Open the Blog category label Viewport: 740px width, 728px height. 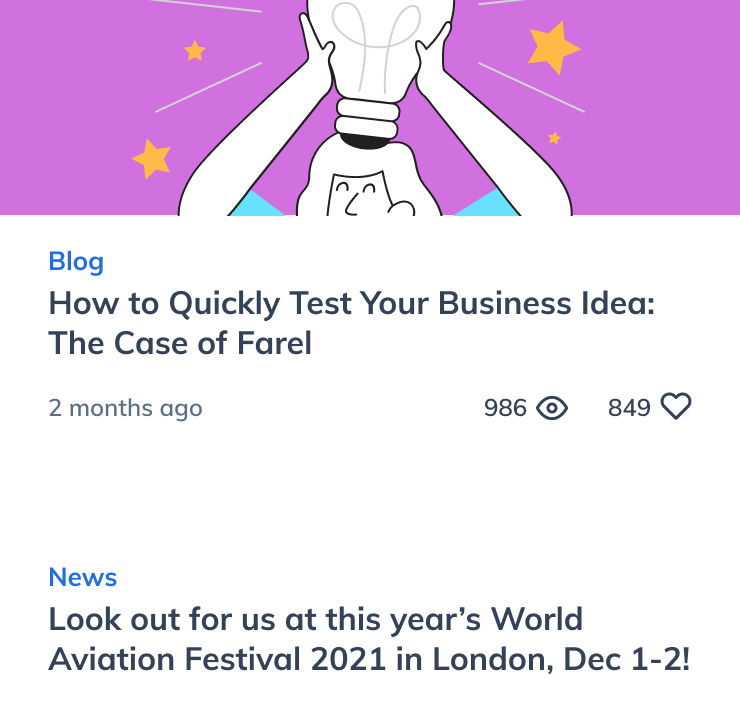(76, 262)
